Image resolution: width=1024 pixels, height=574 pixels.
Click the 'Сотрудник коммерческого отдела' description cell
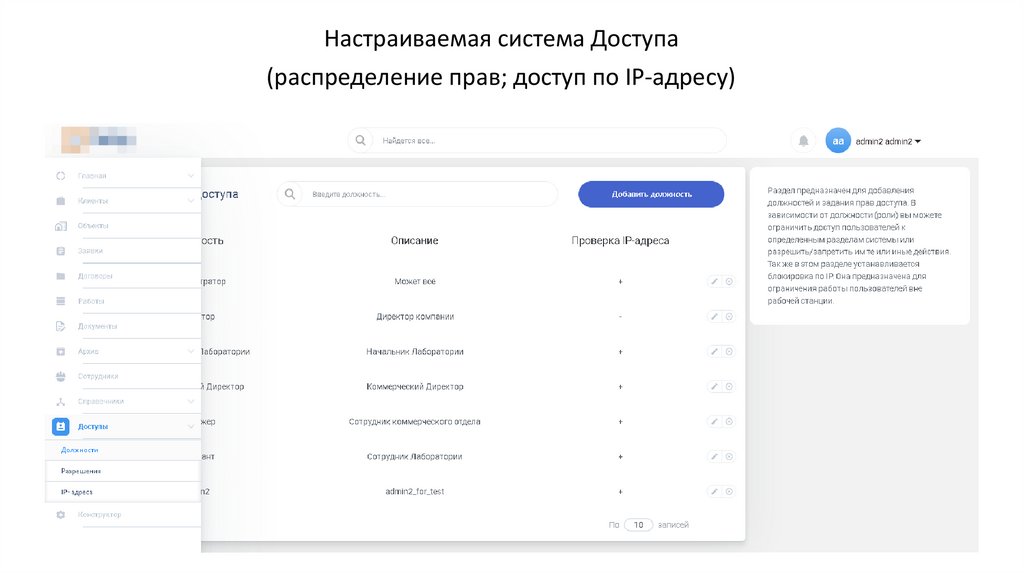(x=415, y=422)
